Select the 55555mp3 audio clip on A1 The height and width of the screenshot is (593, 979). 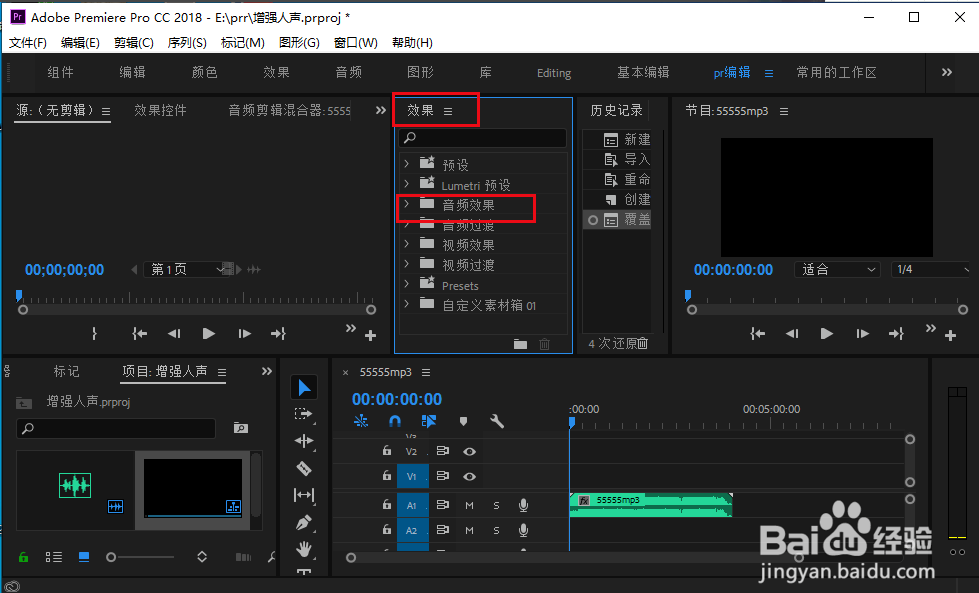coord(651,505)
